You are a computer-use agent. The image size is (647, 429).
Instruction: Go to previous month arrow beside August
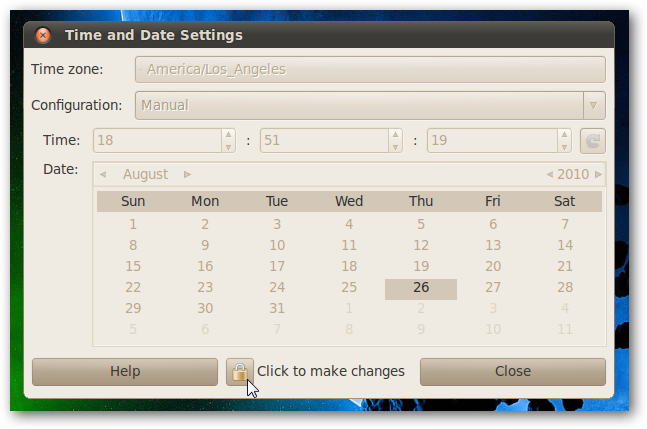pyautogui.click(x=103, y=174)
